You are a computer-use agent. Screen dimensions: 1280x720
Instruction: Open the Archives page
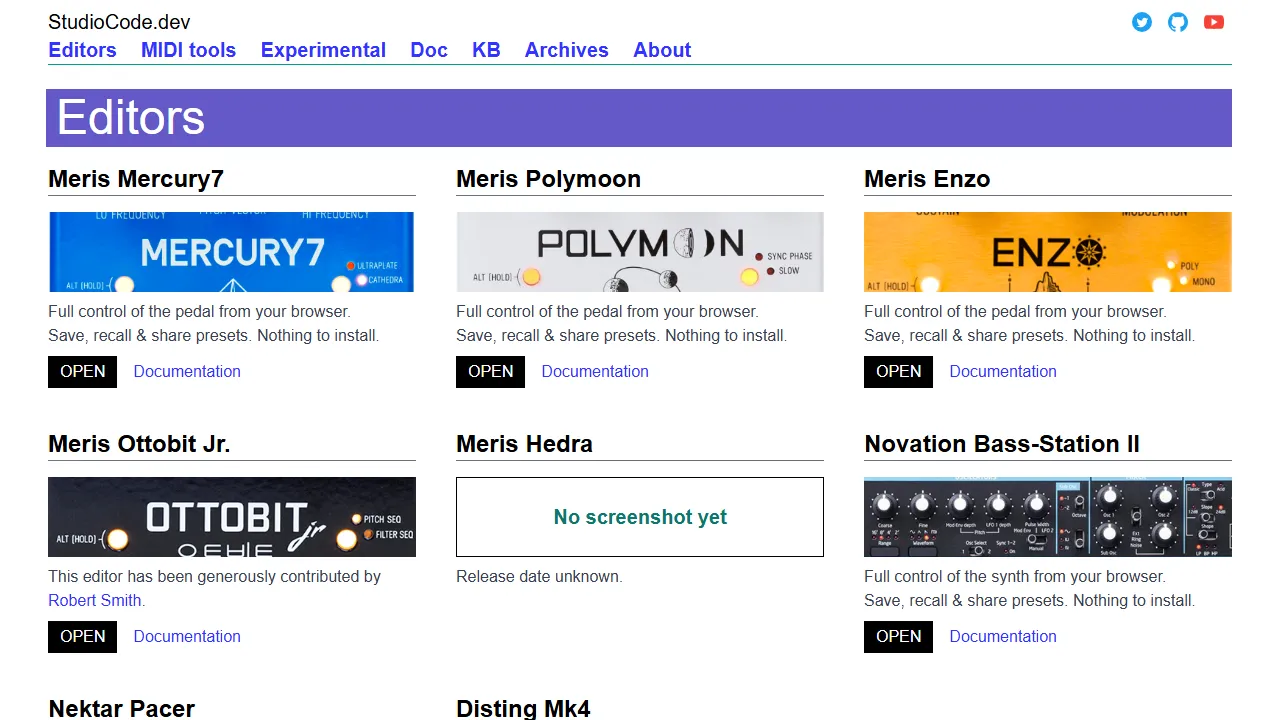click(566, 50)
